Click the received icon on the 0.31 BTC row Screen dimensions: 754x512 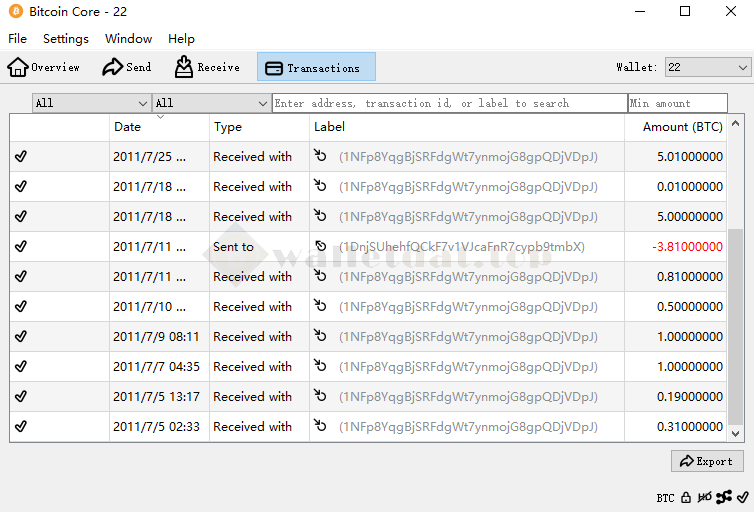coord(320,427)
